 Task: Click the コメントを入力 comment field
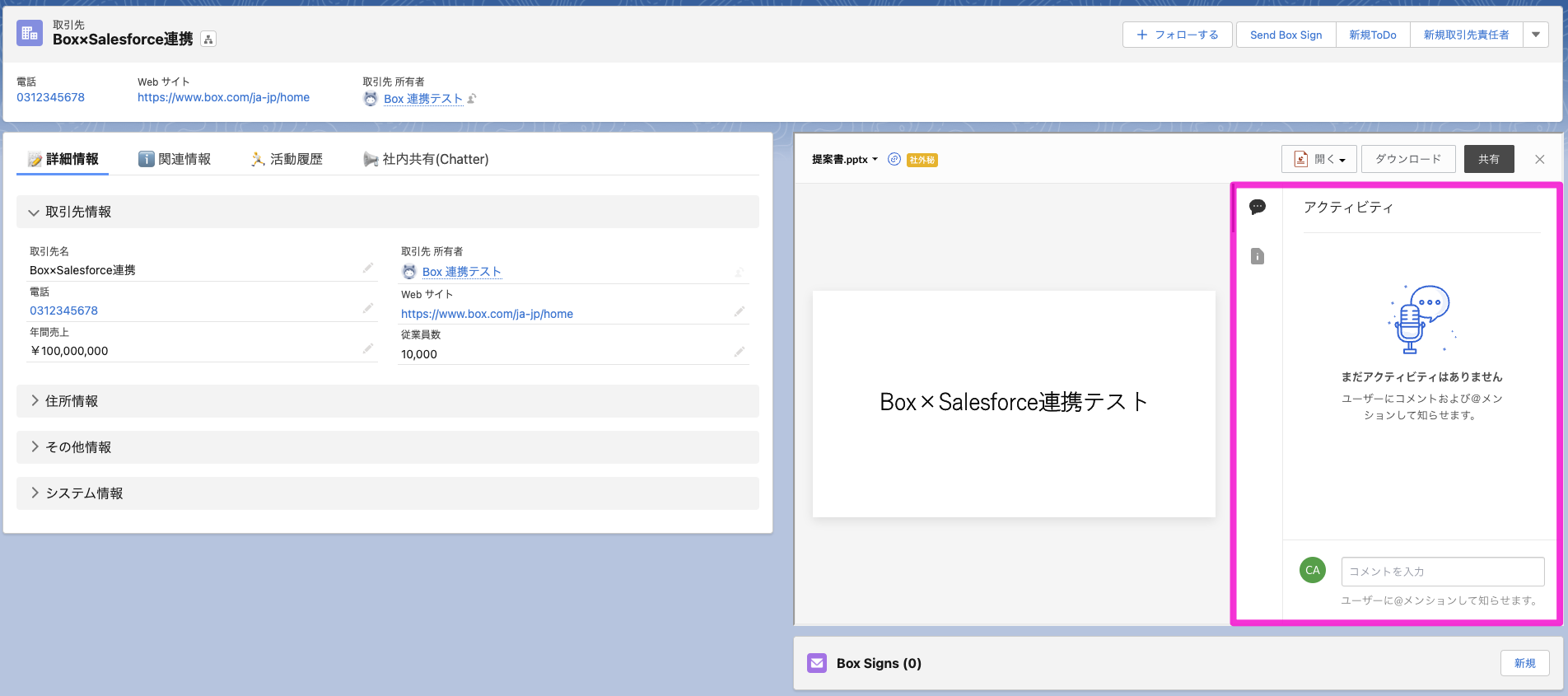(x=1443, y=571)
